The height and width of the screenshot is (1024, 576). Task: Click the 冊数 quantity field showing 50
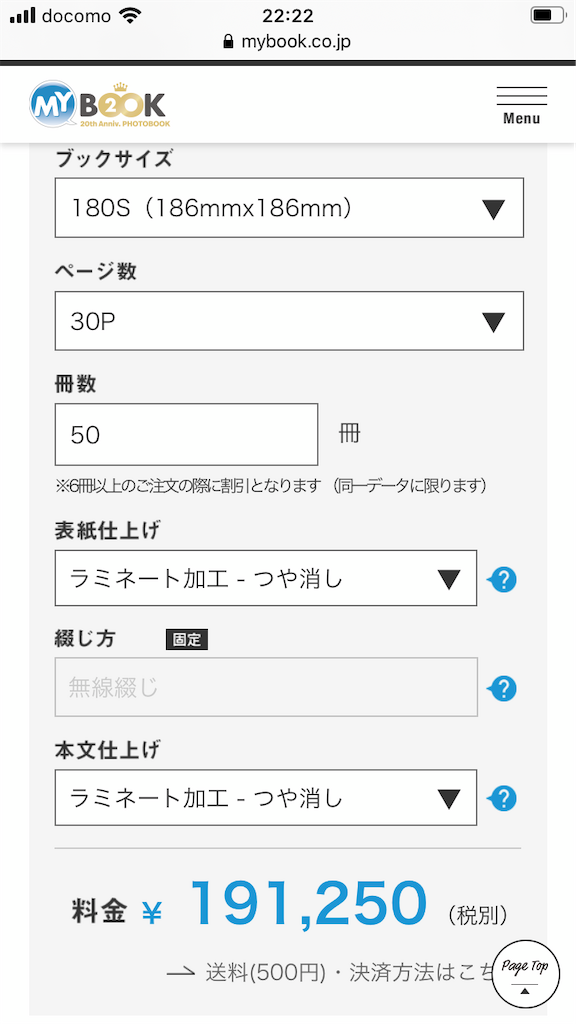click(187, 434)
